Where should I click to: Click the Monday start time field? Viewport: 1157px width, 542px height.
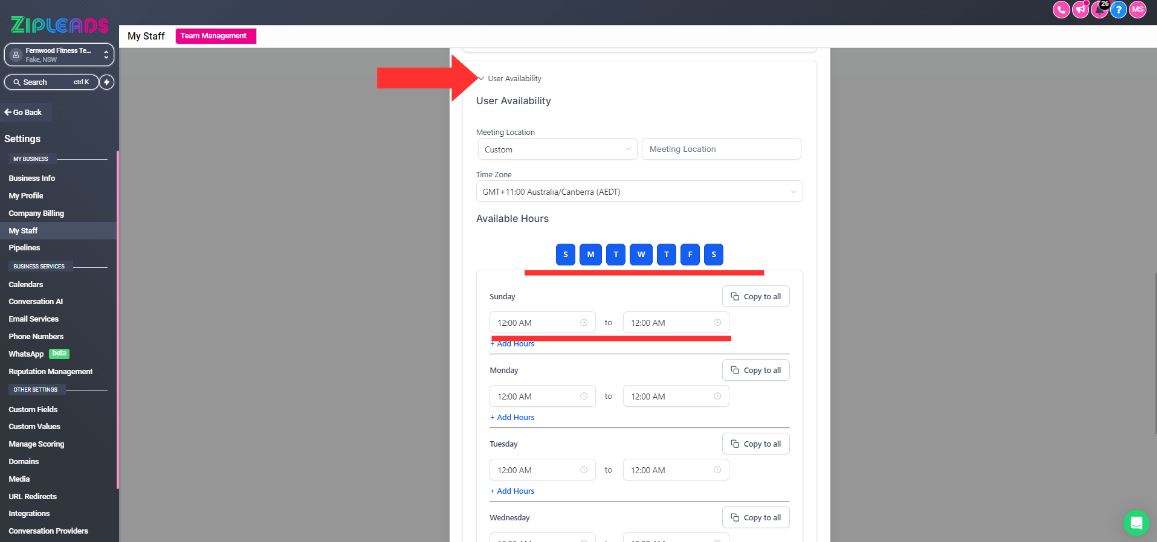pos(542,396)
